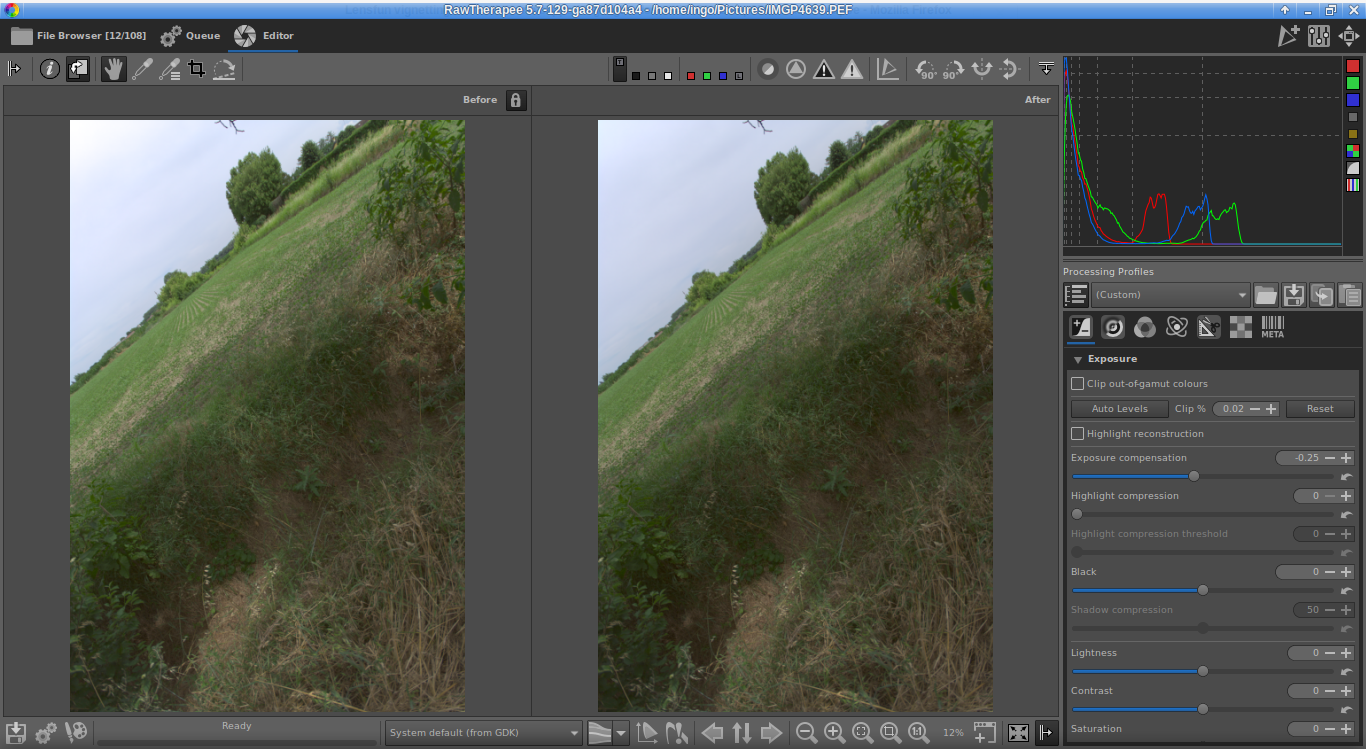Zoom in on the preview

pos(834,733)
